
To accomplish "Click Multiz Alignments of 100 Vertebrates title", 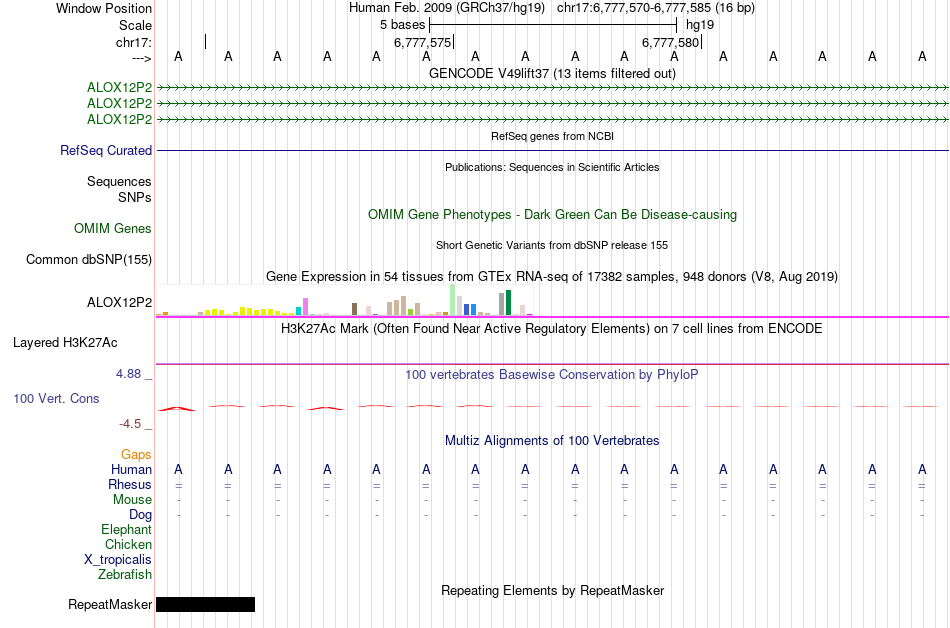I will click(x=552, y=441).
